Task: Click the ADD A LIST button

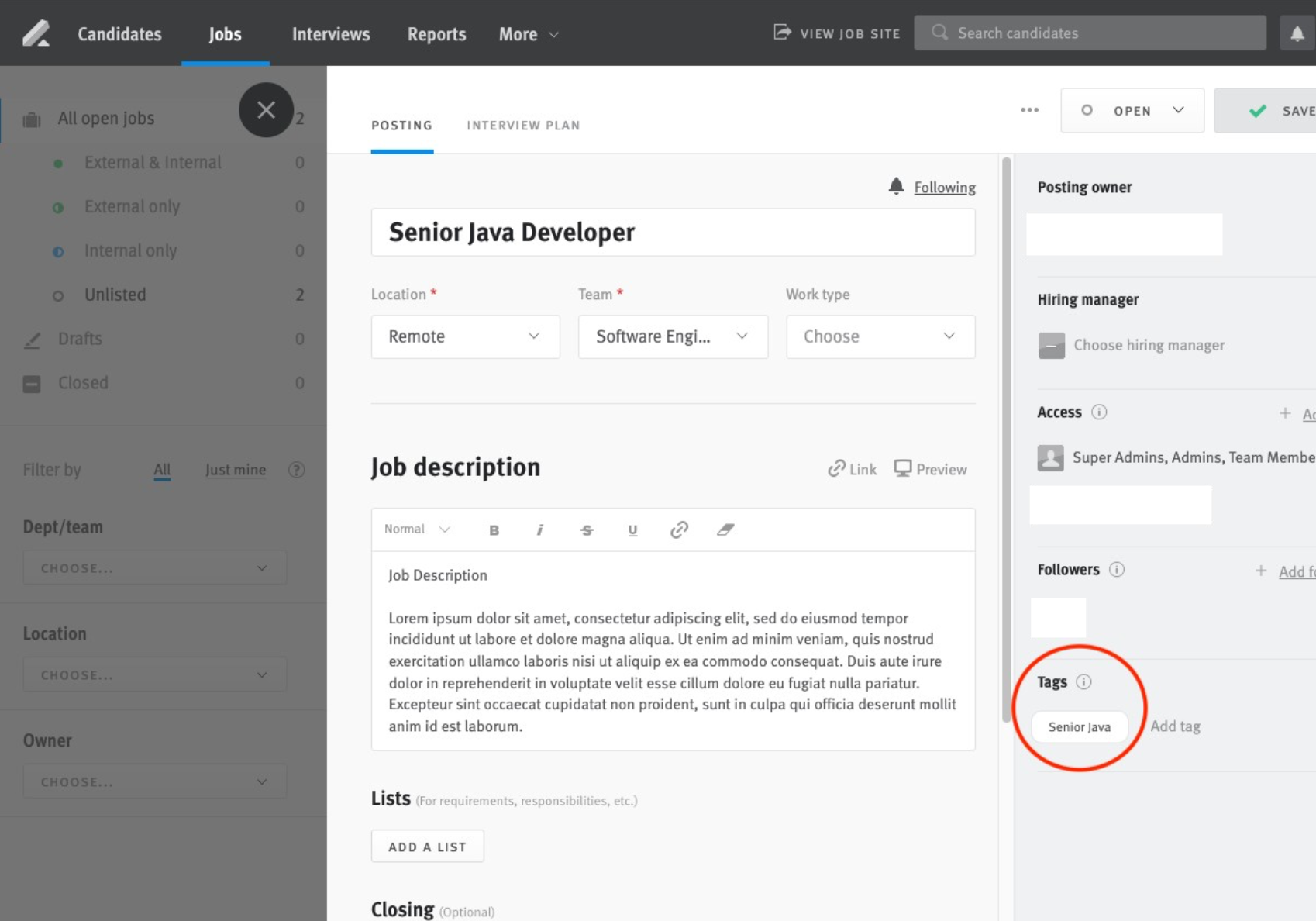Action: 427,846
